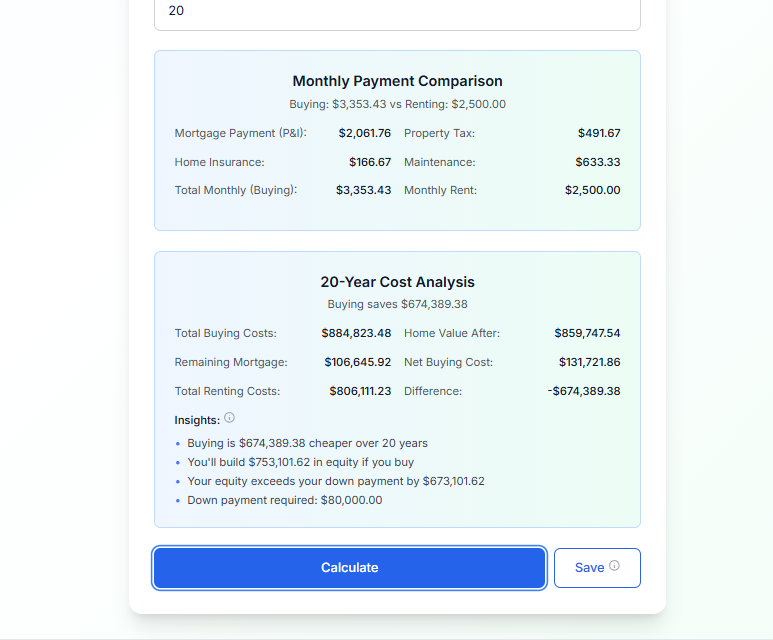Image resolution: width=773 pixels, height=640 pixels.
Task: Select the Monthly Payment Comparison heading
Action: 397,81
